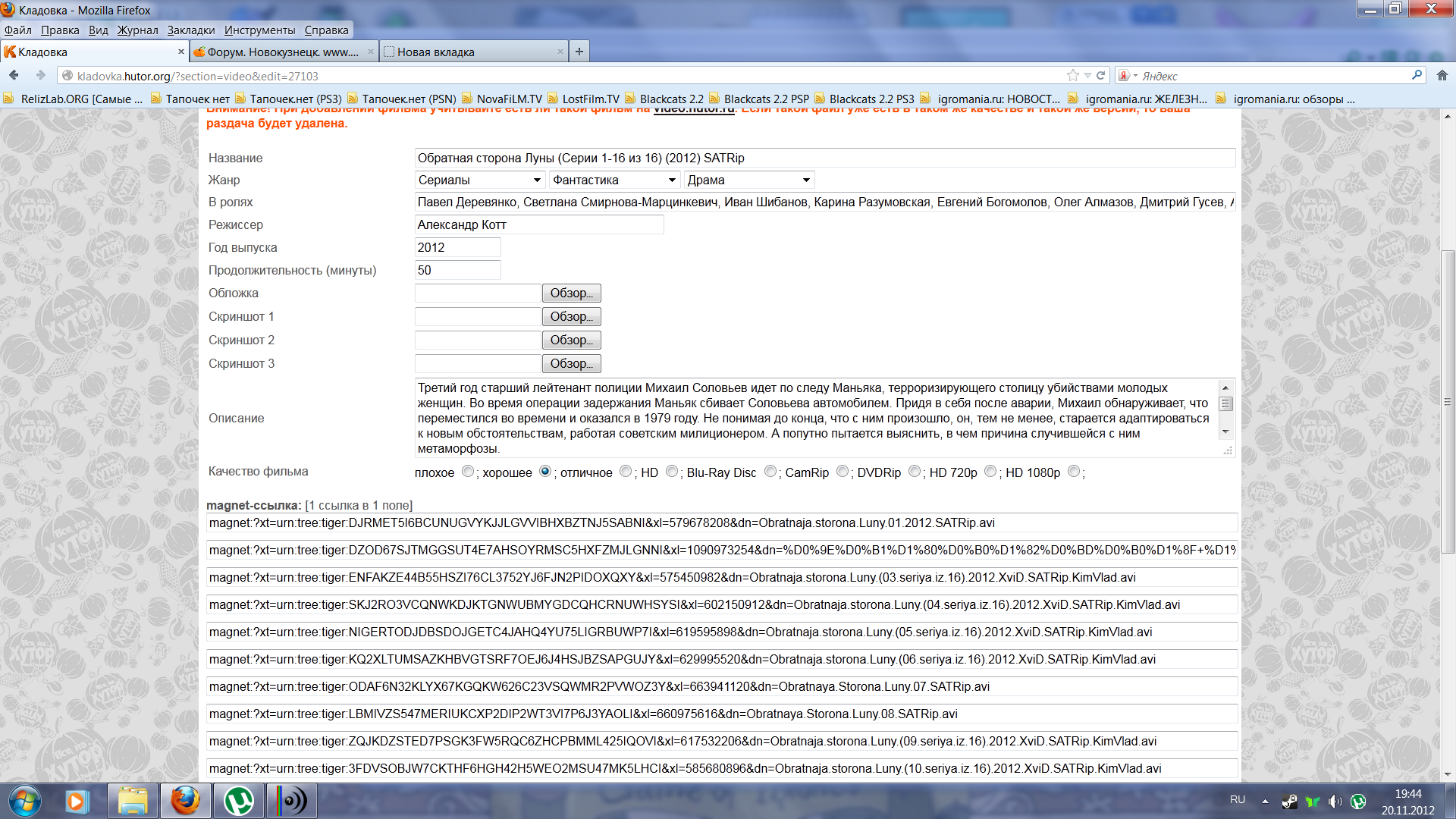Select the DVDRip quality radio button
This screenshot has height=819, width=1456.
(x=915, y=472)
